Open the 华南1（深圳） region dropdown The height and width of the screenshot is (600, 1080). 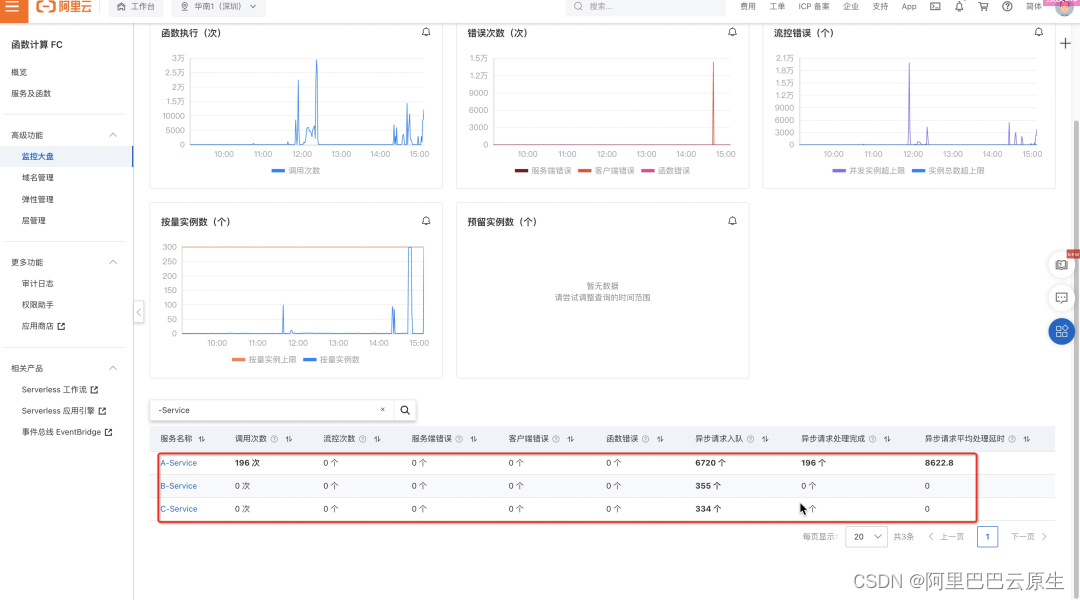coord(218,7)
